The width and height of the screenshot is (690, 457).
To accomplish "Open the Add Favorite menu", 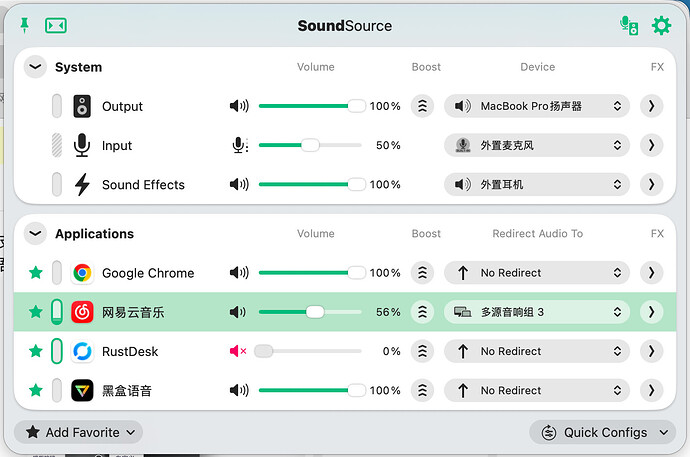I will pyautogui.click(x=78, y=432).
